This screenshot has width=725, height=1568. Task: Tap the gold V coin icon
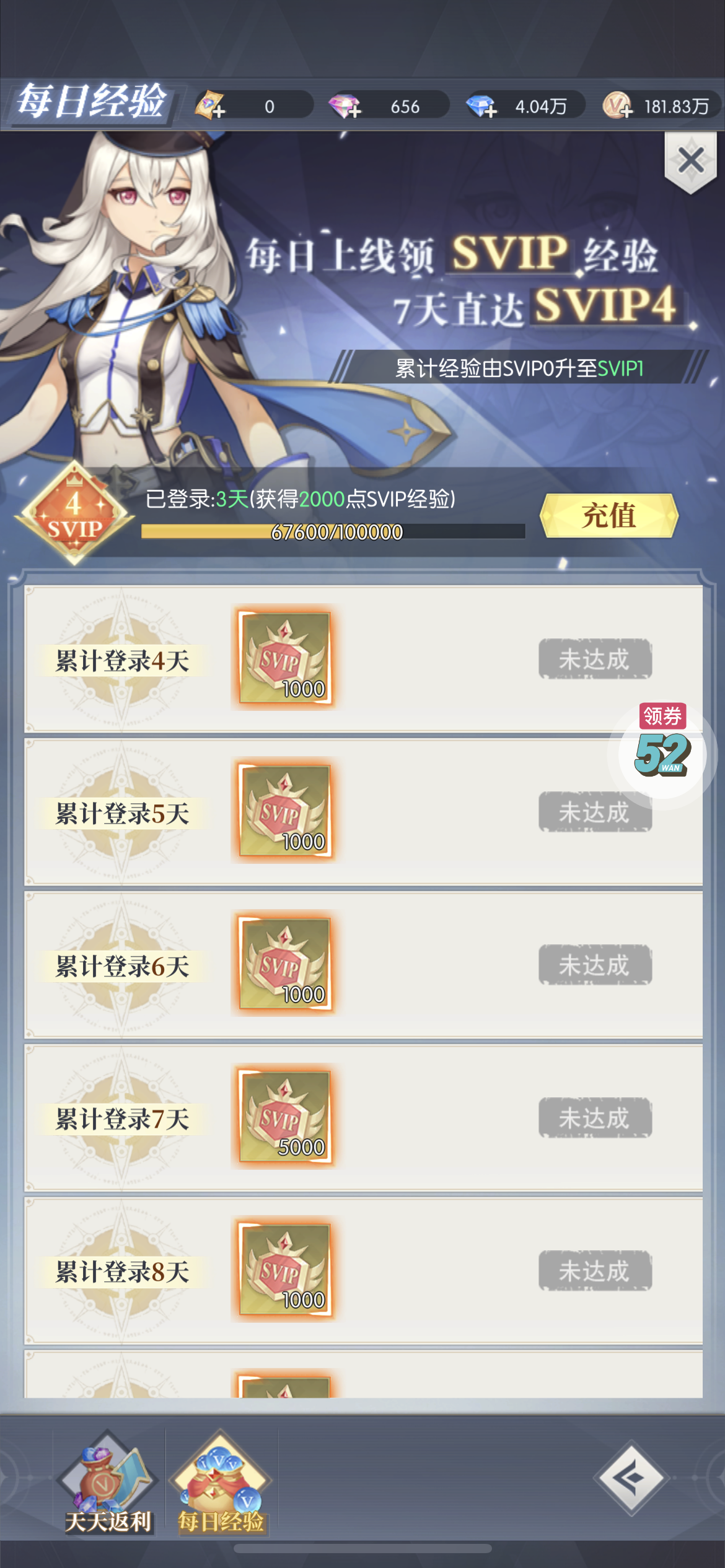pos(617,106)
